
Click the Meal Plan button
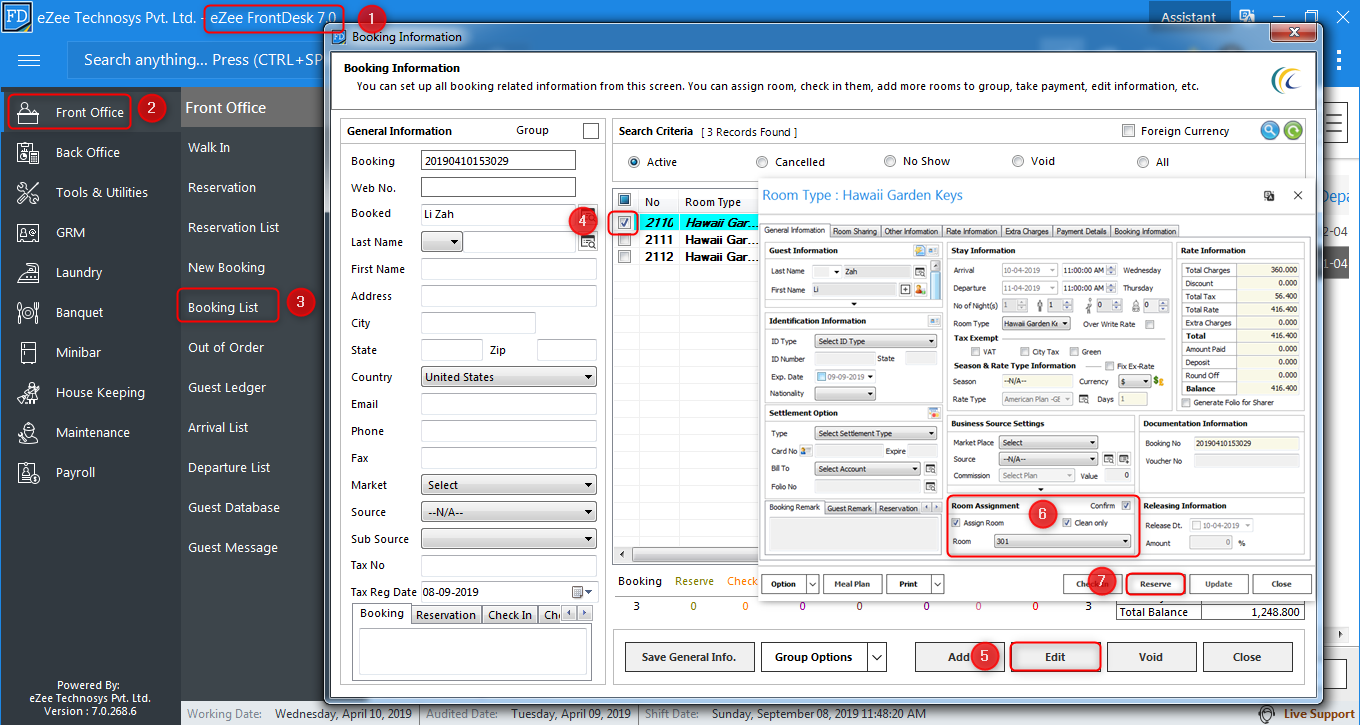point(852,584)
